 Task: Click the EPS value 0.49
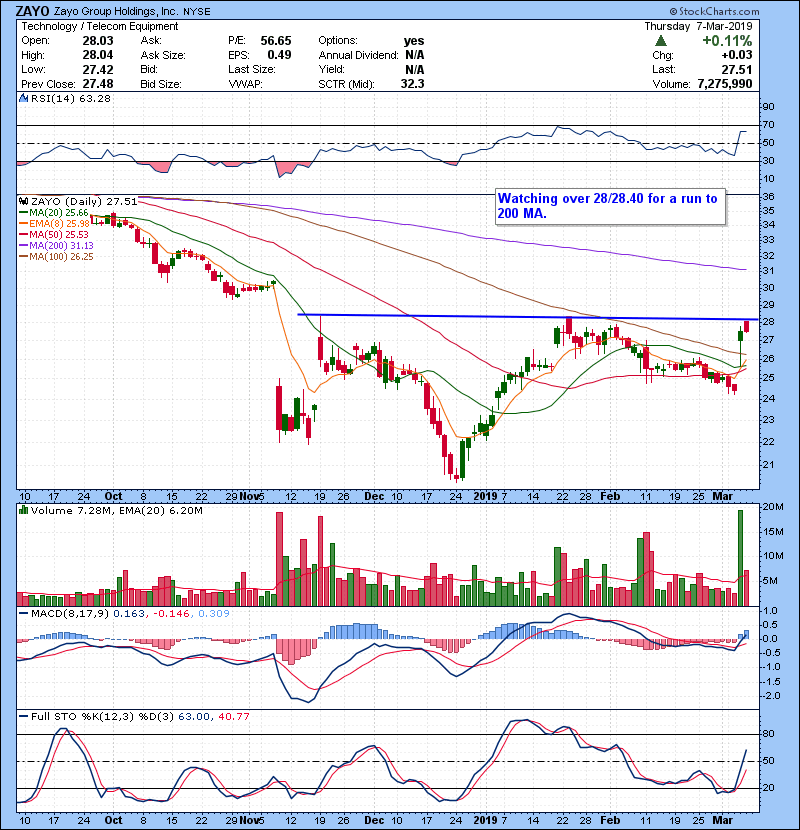pos(280,55)
